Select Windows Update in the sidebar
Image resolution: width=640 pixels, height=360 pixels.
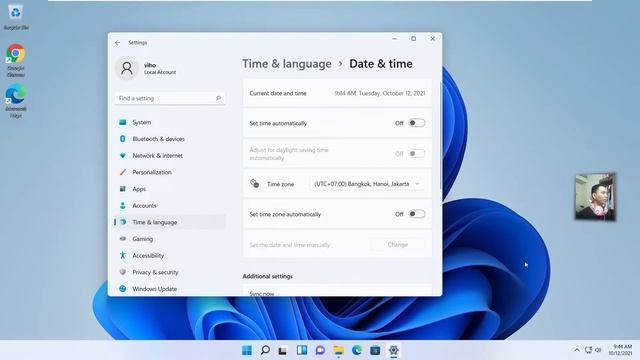pos(170,289)
